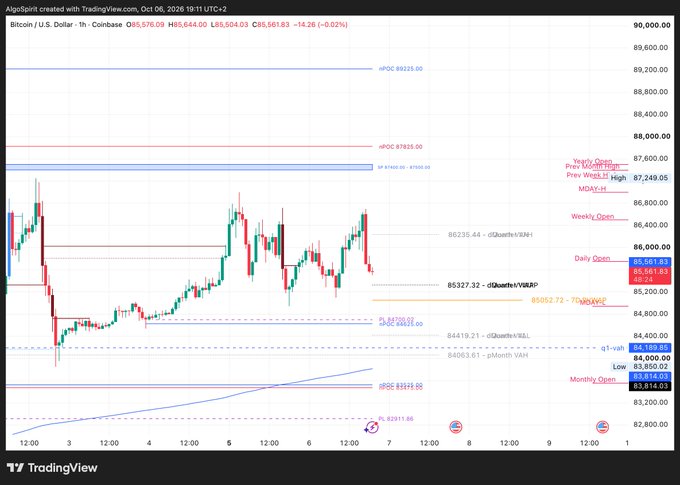Click the Prev Month High level label

coord(592,167)
